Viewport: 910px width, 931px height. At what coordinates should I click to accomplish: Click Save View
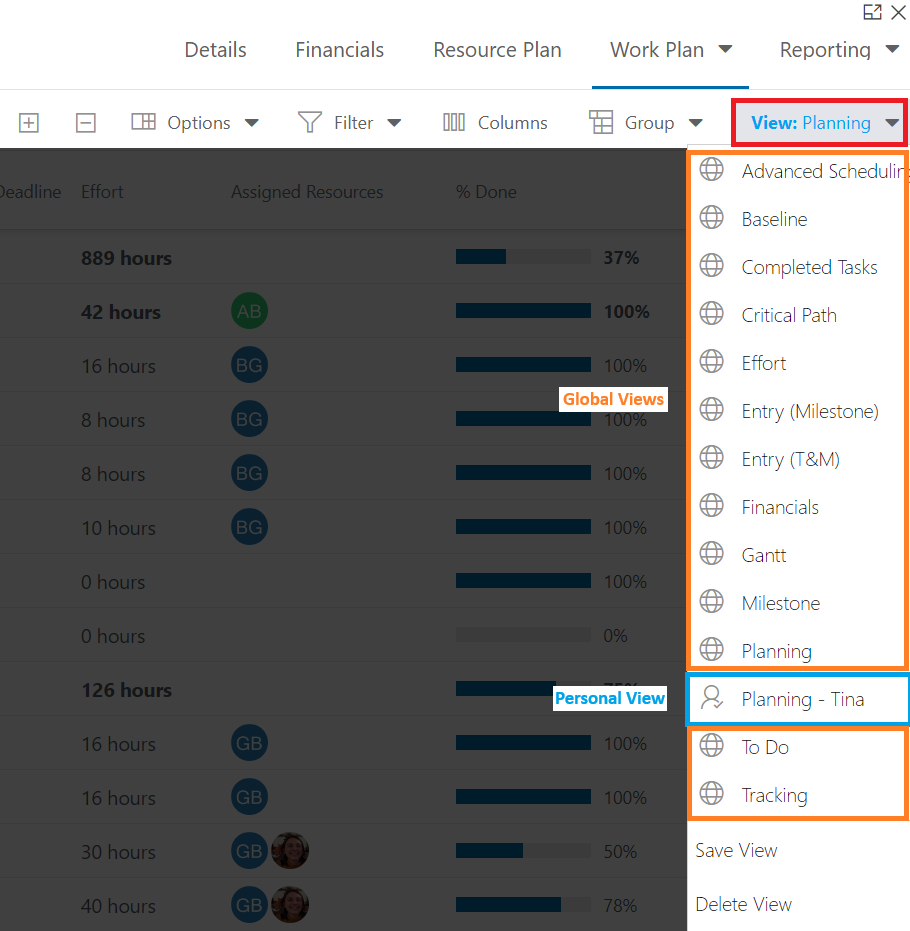[736, 850]
